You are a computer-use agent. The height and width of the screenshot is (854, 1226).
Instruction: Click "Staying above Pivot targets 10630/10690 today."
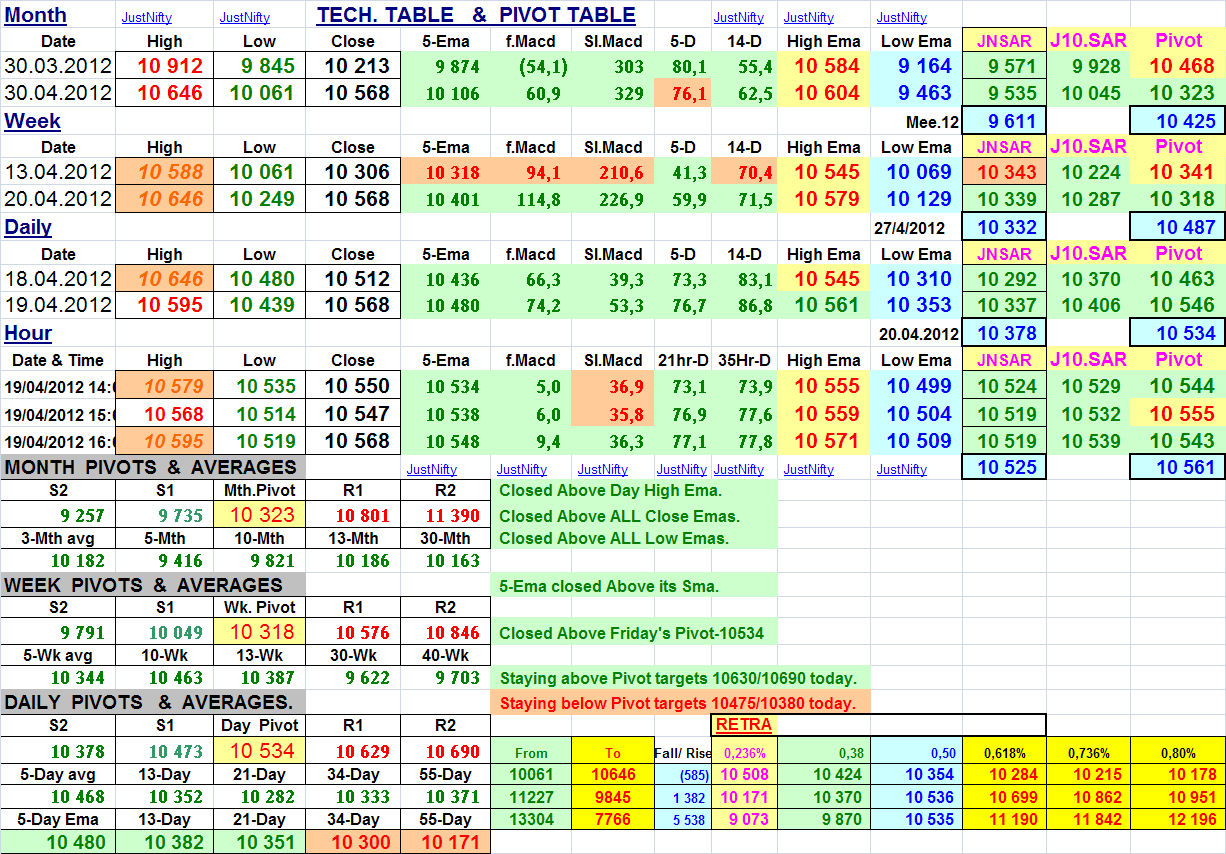click(x=677, y=678)
